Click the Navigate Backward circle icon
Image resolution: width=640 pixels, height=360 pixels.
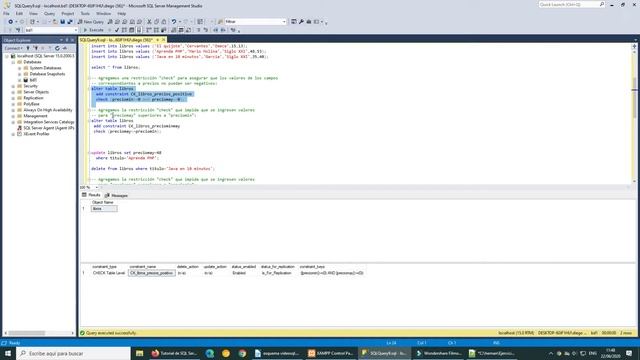tap(11, 22)
